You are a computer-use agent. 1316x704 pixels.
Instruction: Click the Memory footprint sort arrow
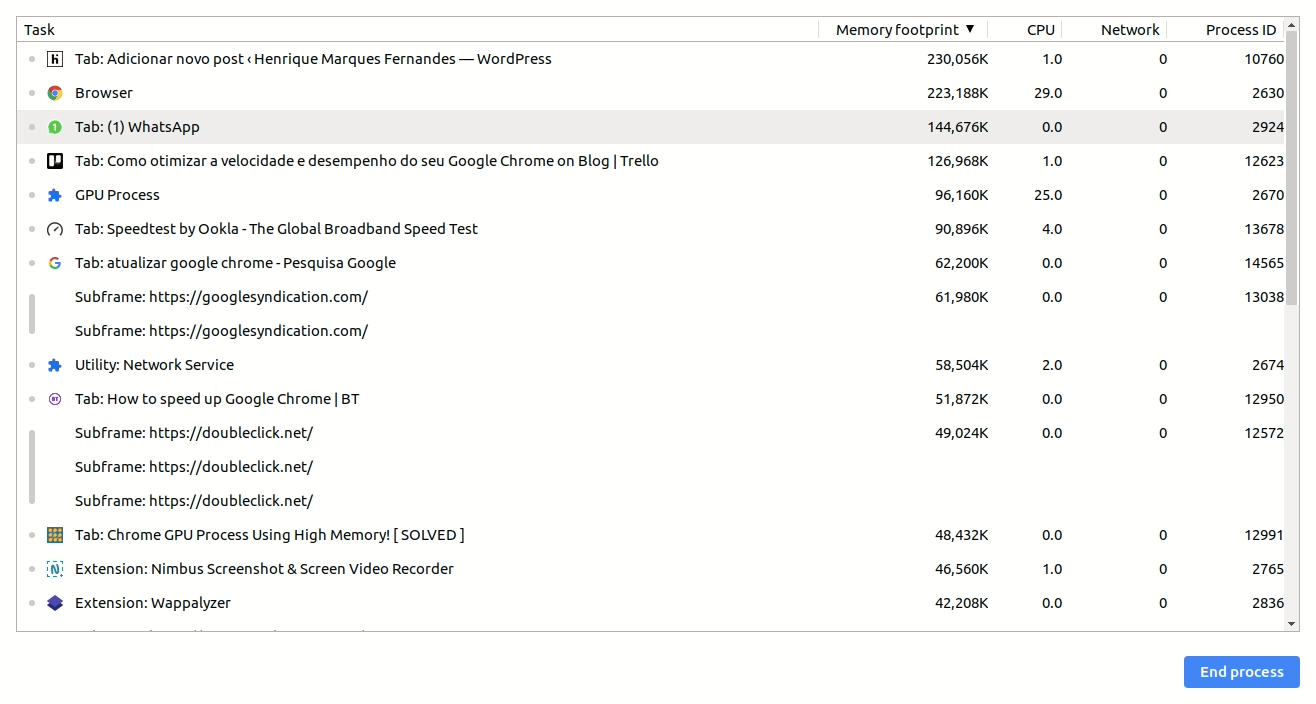(x=970, y=29)
